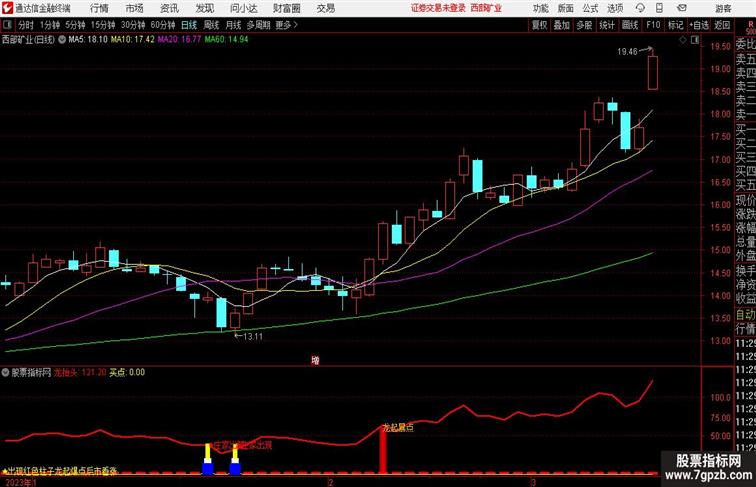The width and height of the screenshot is (756, 487).
Task: Click the MA20: 16.77 value
Action: [179, 40]
